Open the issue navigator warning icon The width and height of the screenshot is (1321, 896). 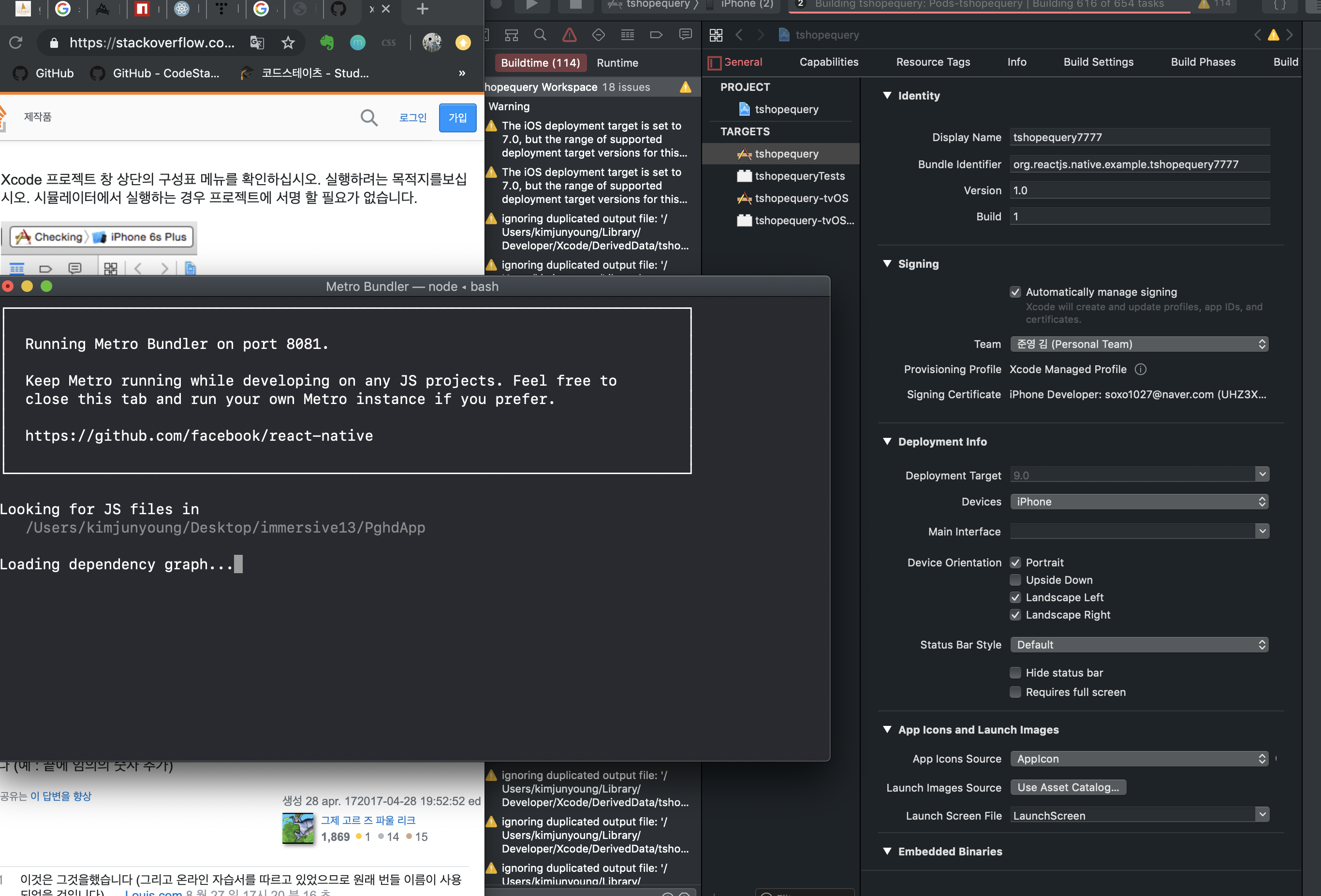[x=569, y=35]
